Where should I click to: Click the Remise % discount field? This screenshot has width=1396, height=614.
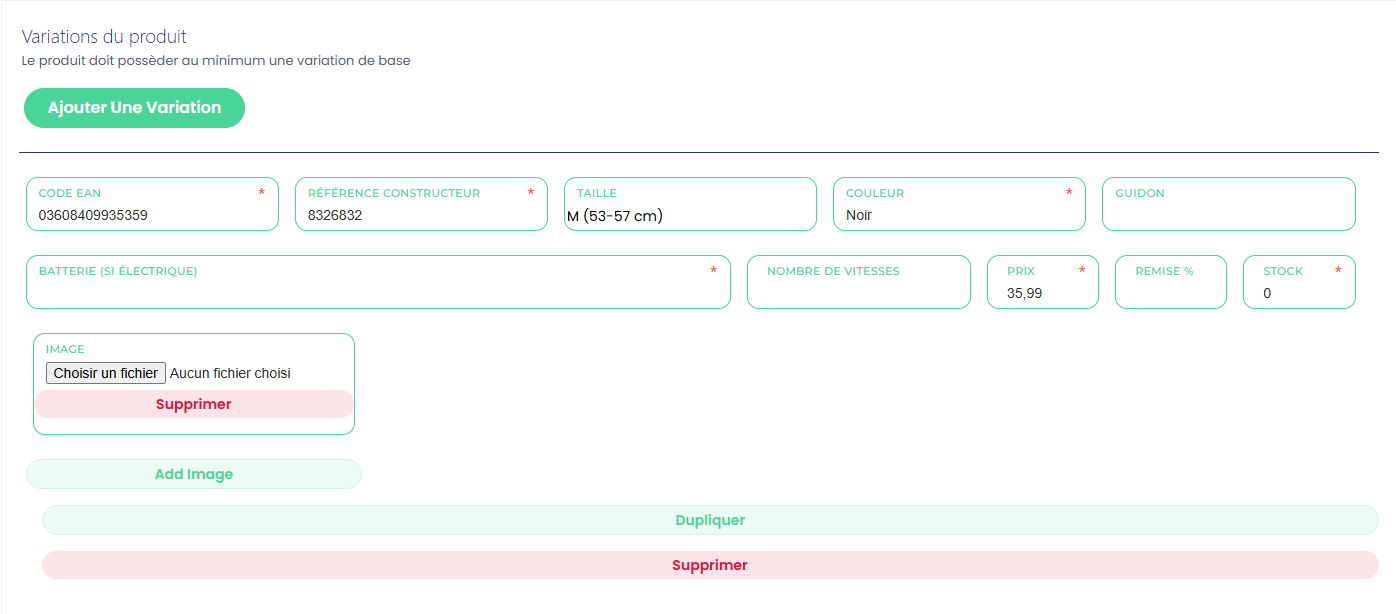click(1170, 291)
